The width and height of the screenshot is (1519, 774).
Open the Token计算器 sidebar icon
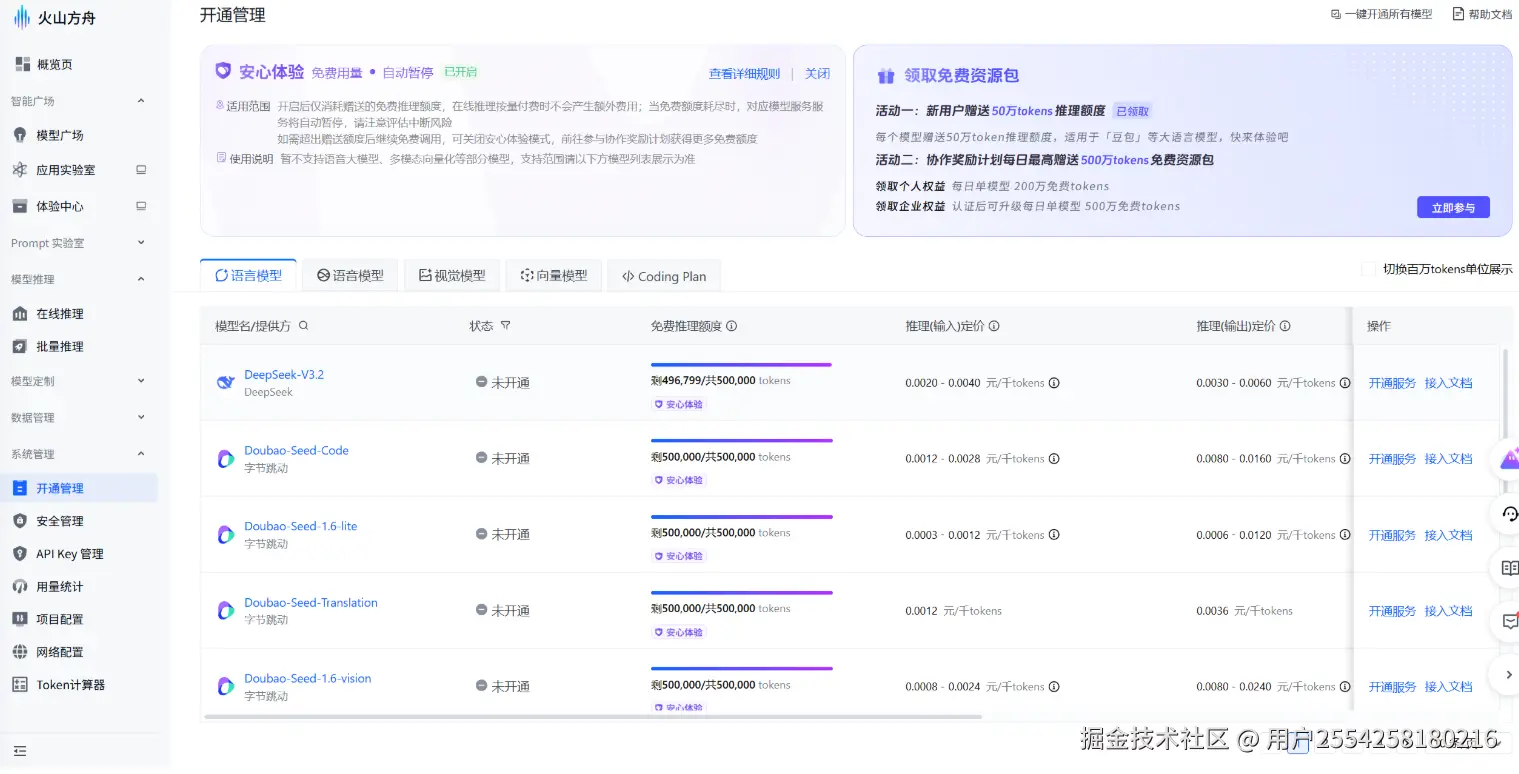tap(20, 685)
